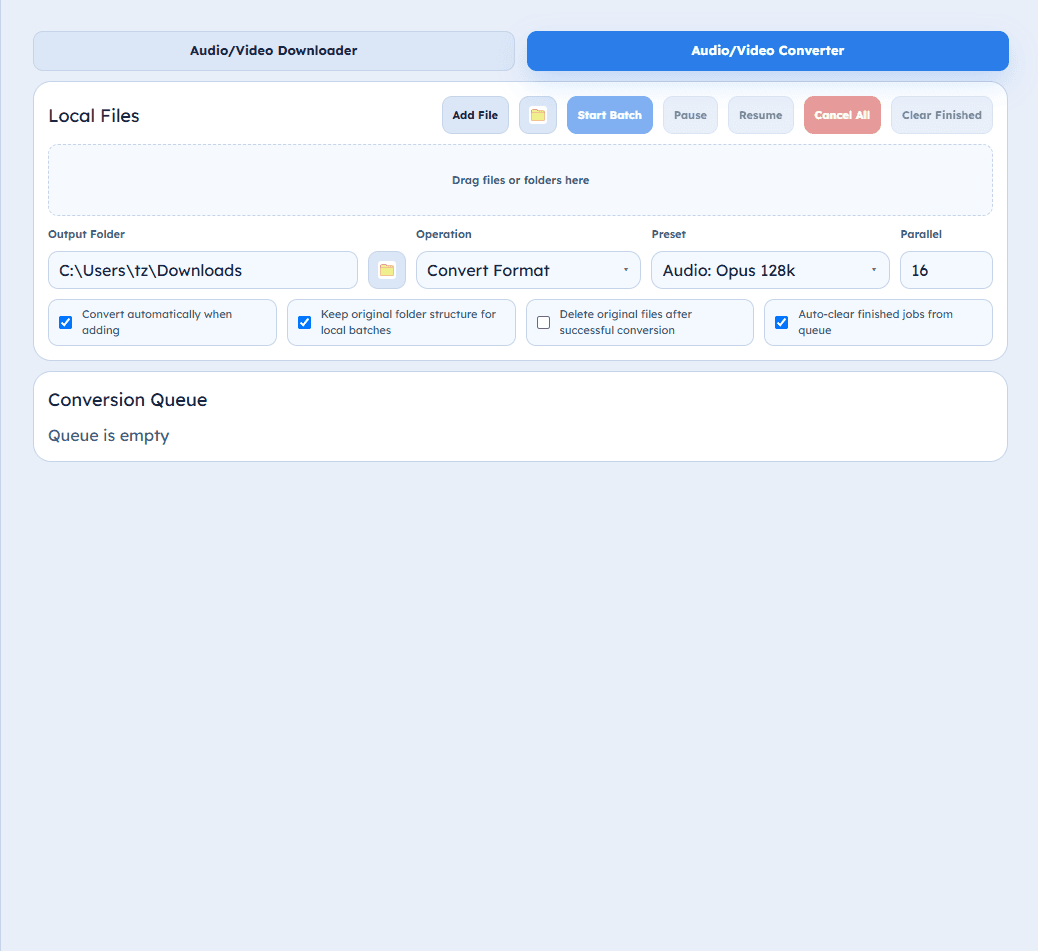
Task: Click the 'Queue is empty' text
Action: 109,435
